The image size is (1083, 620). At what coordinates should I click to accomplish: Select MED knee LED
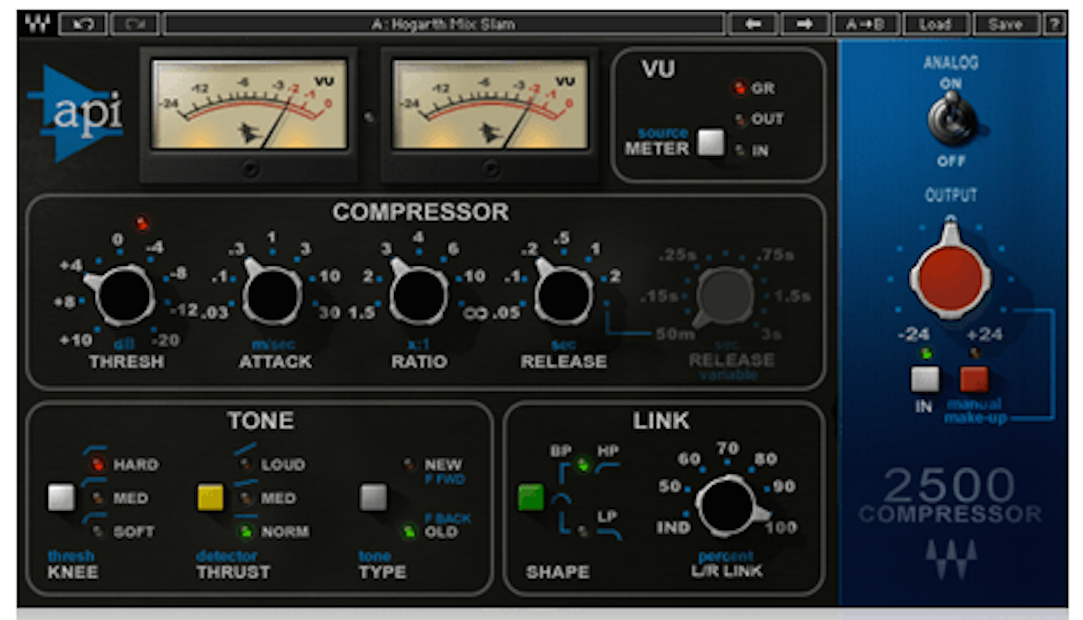point(98,497)
